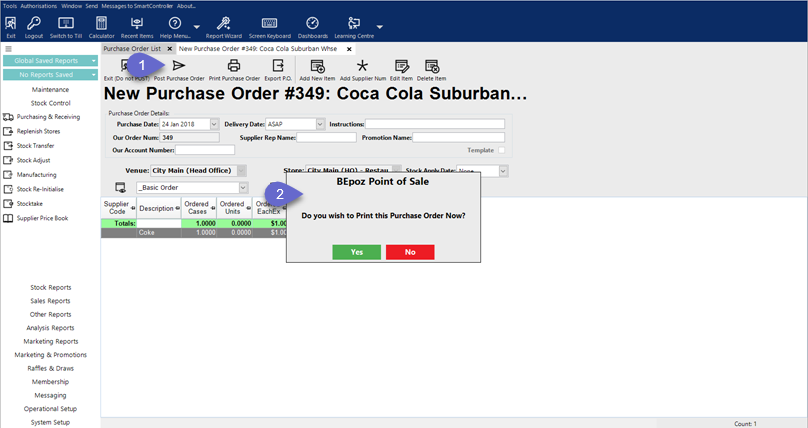Click the Delete Item toolbar icon
Viewport: 808px width, 428px height.
[x=431, y=67]
